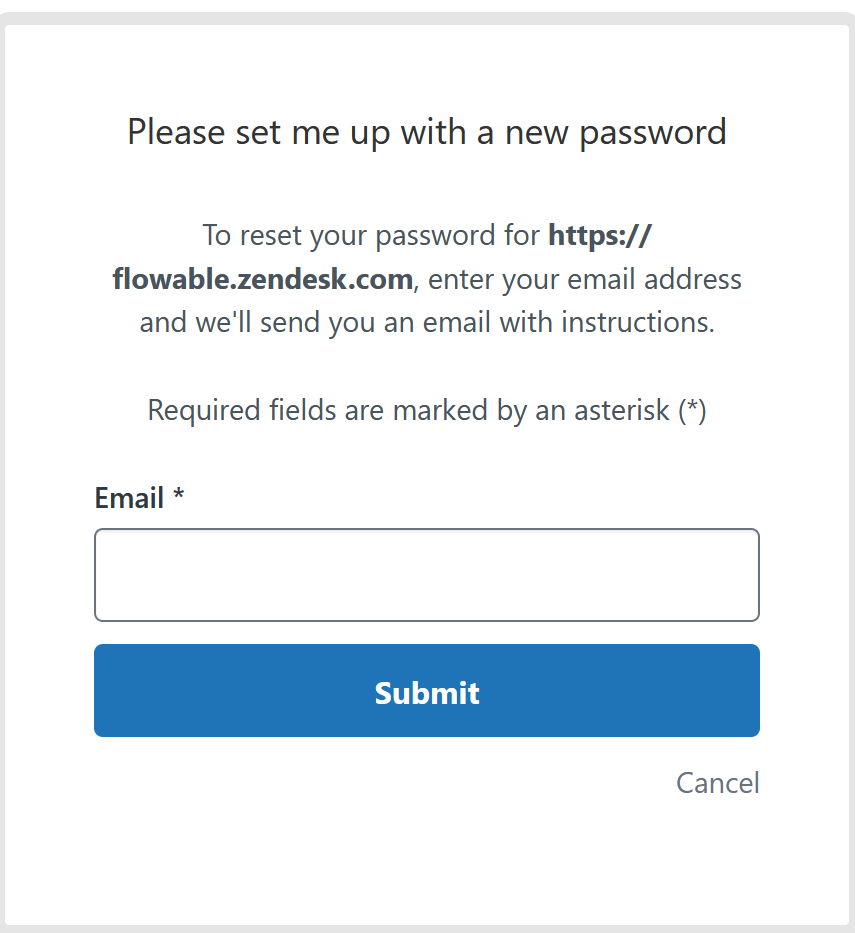Select the password reset form heading
This screenshot has width=855, height=933.
[x=427, y=131]
